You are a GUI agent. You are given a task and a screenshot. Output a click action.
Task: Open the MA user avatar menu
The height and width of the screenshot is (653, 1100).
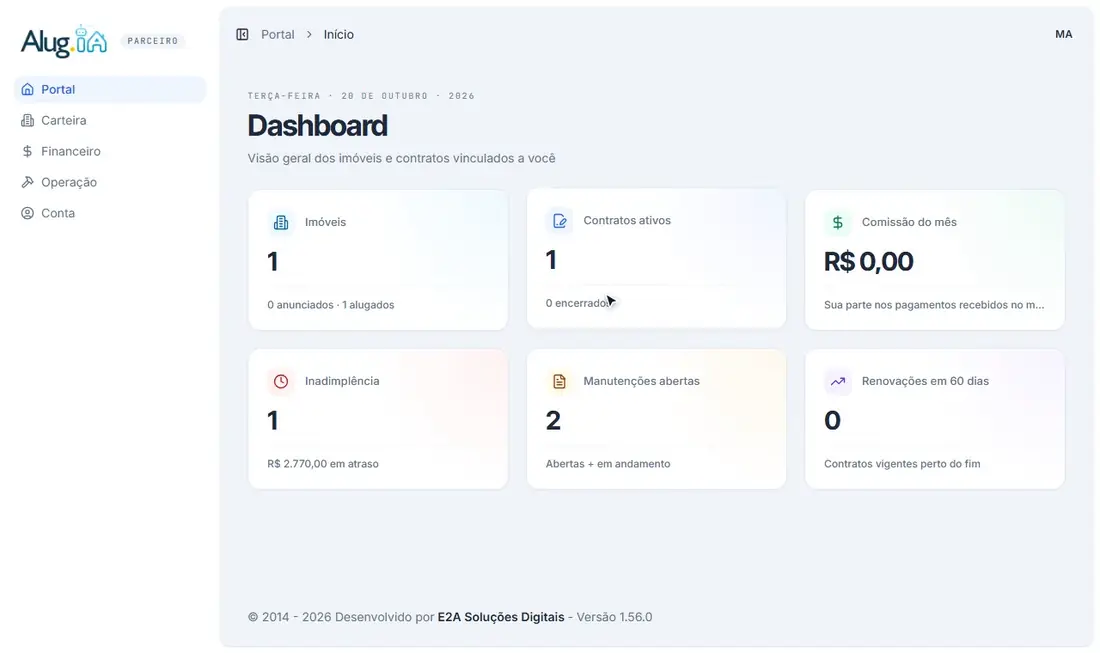pyautogui.click(x=1064, y=34)
